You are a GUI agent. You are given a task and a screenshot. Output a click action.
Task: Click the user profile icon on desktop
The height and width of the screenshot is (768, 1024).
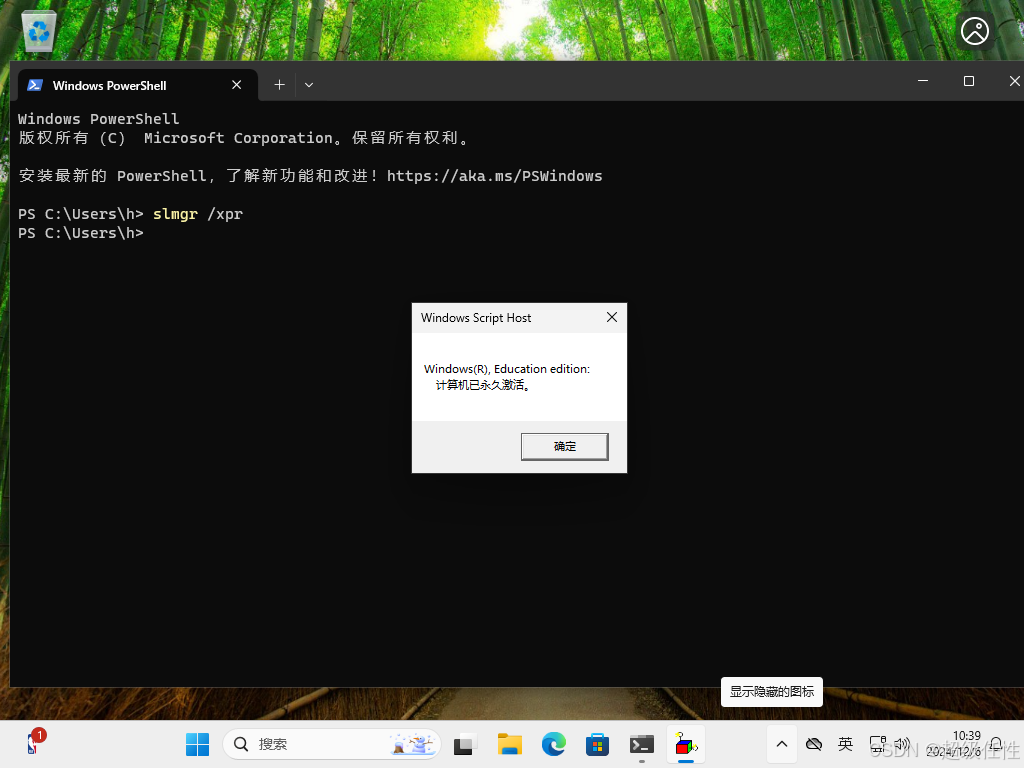coord(974,31)
